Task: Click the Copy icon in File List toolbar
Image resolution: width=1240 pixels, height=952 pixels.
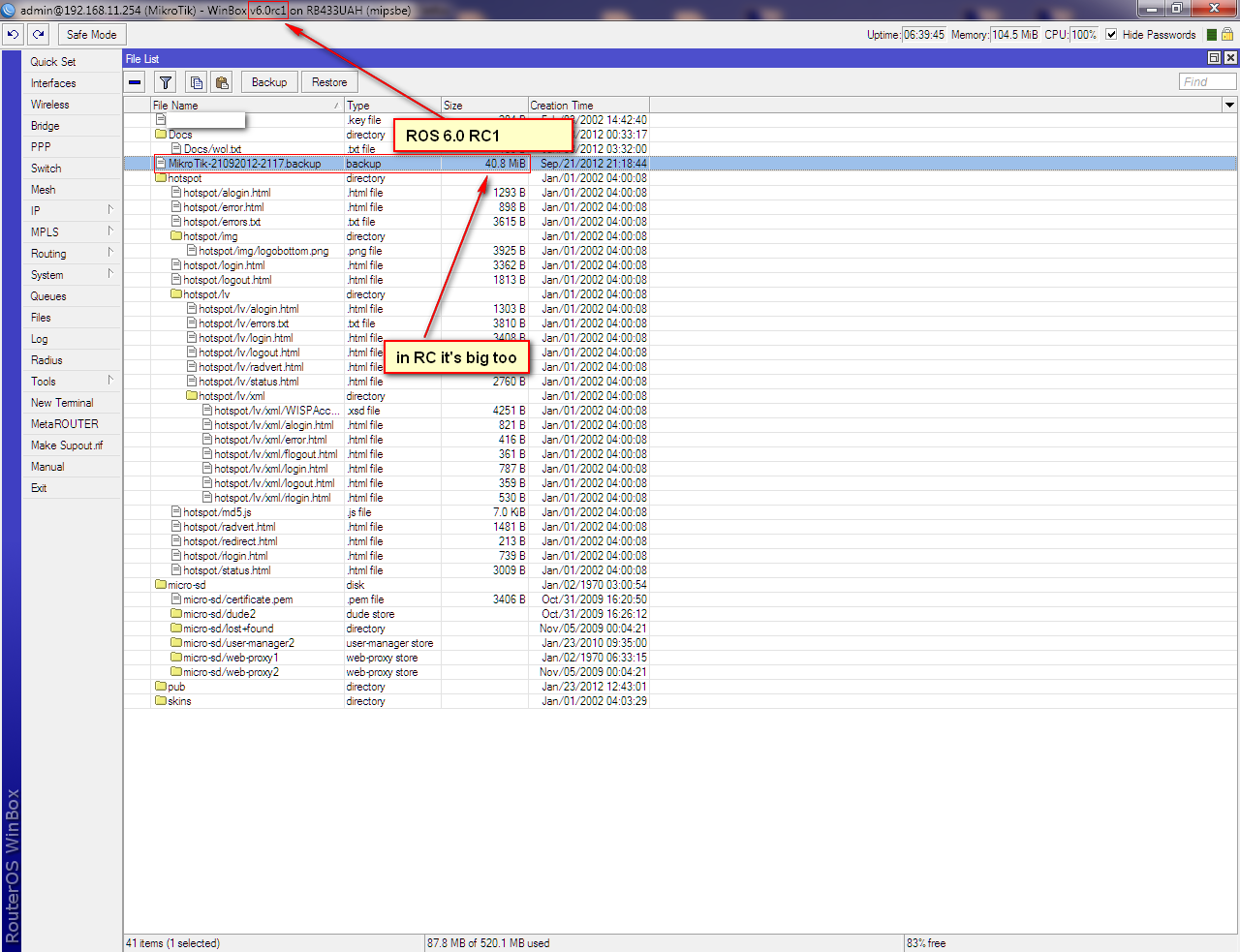Action: 197,82
